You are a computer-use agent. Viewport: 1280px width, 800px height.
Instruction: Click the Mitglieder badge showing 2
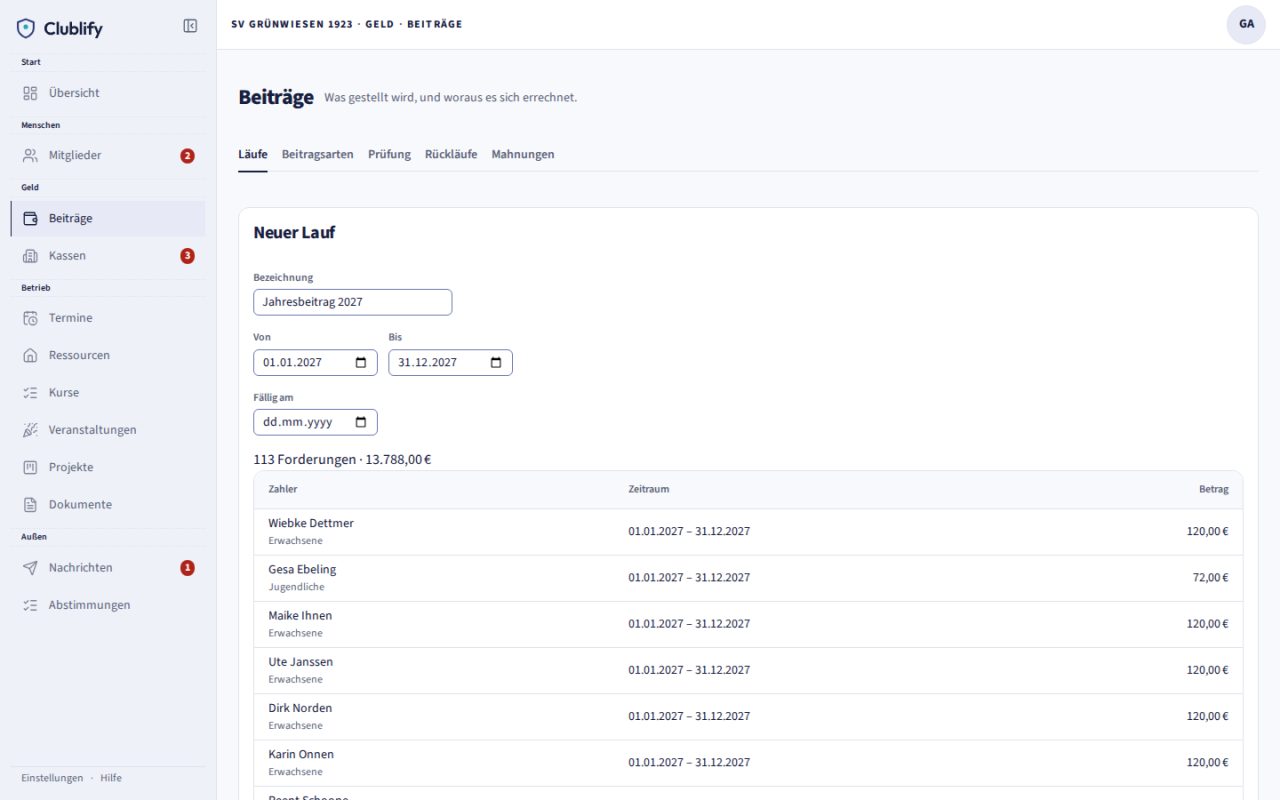tap(187, 156)
